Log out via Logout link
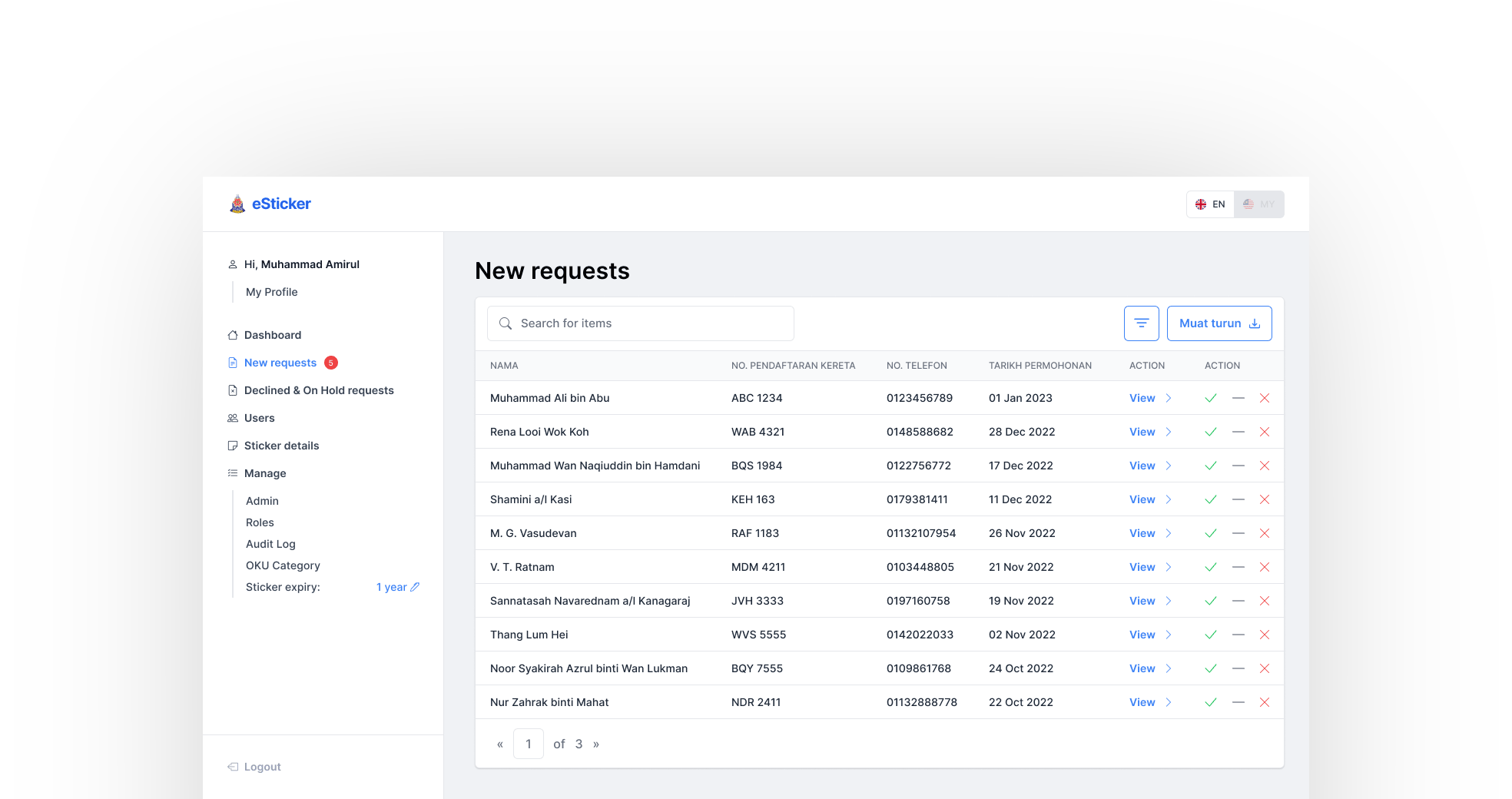Viewport: 1512px width, 799px height. (254, 767)
